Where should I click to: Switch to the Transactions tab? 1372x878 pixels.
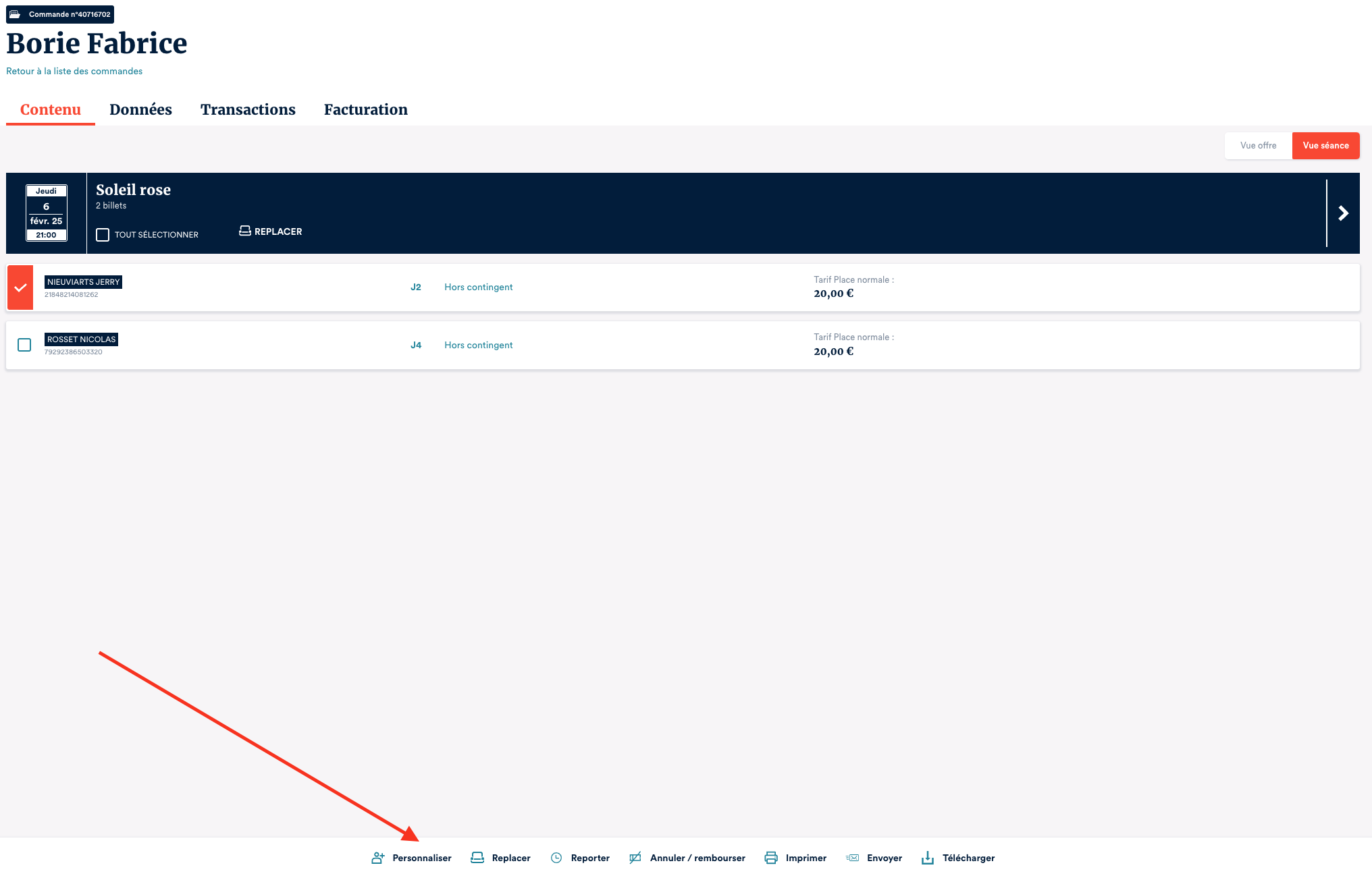click(248, 109)
